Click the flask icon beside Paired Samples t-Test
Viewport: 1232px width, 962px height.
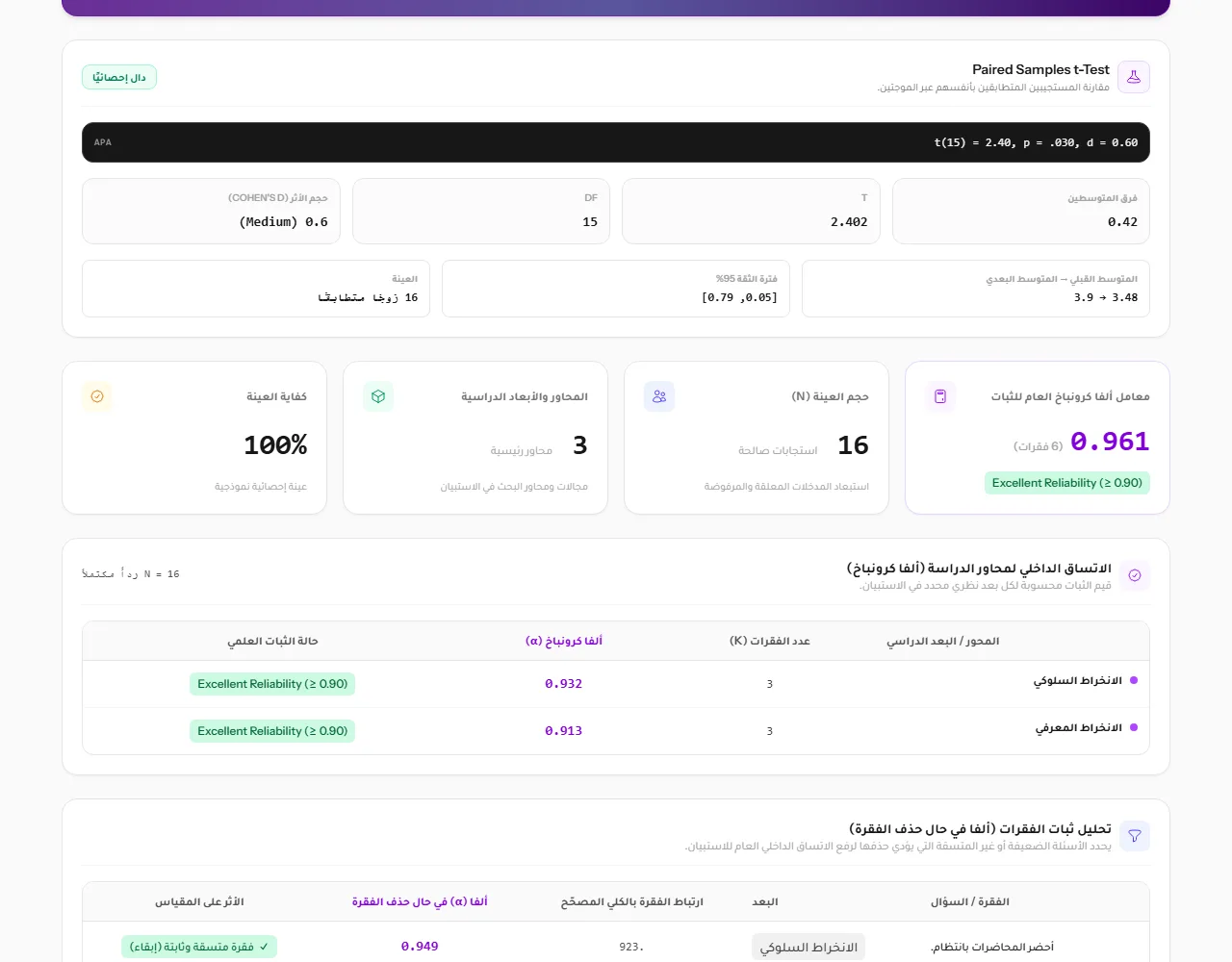tap(1134, 77)
